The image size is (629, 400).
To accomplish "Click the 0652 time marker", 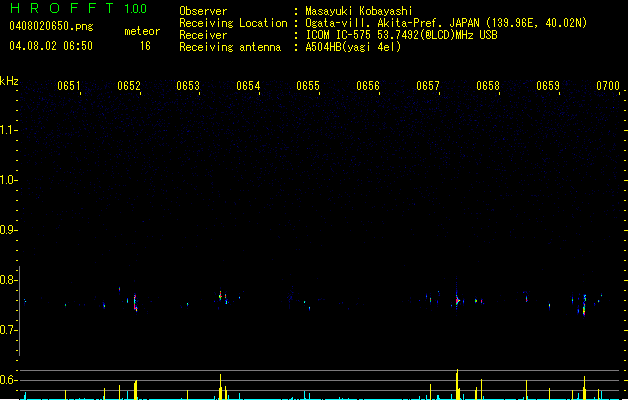I will pyautogui.click(x=129, y=86).
